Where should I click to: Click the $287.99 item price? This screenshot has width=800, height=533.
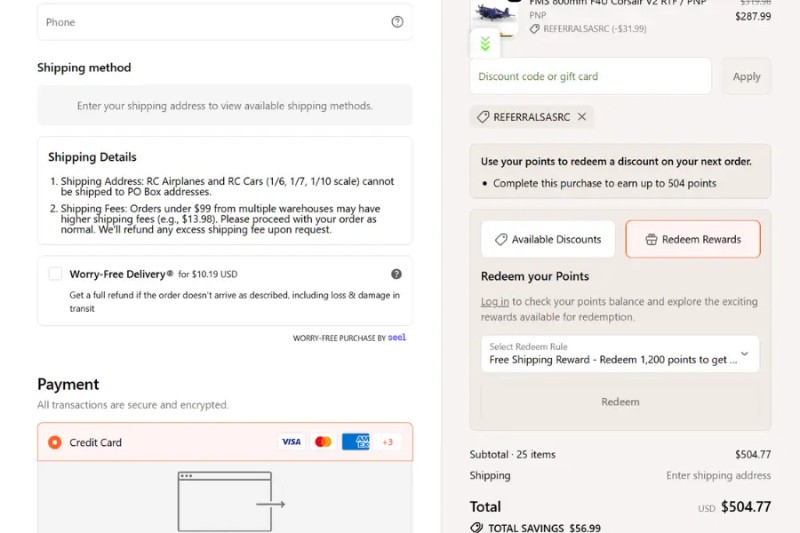click(x=753, y=16)
